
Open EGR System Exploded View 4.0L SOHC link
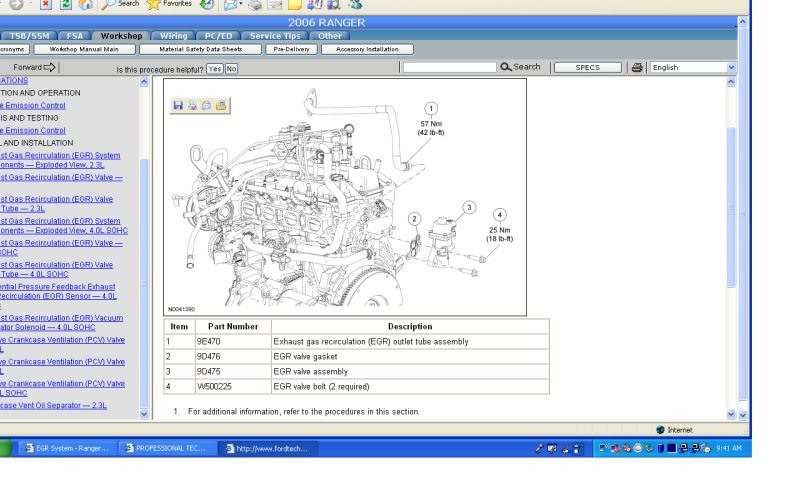[64, 226]
